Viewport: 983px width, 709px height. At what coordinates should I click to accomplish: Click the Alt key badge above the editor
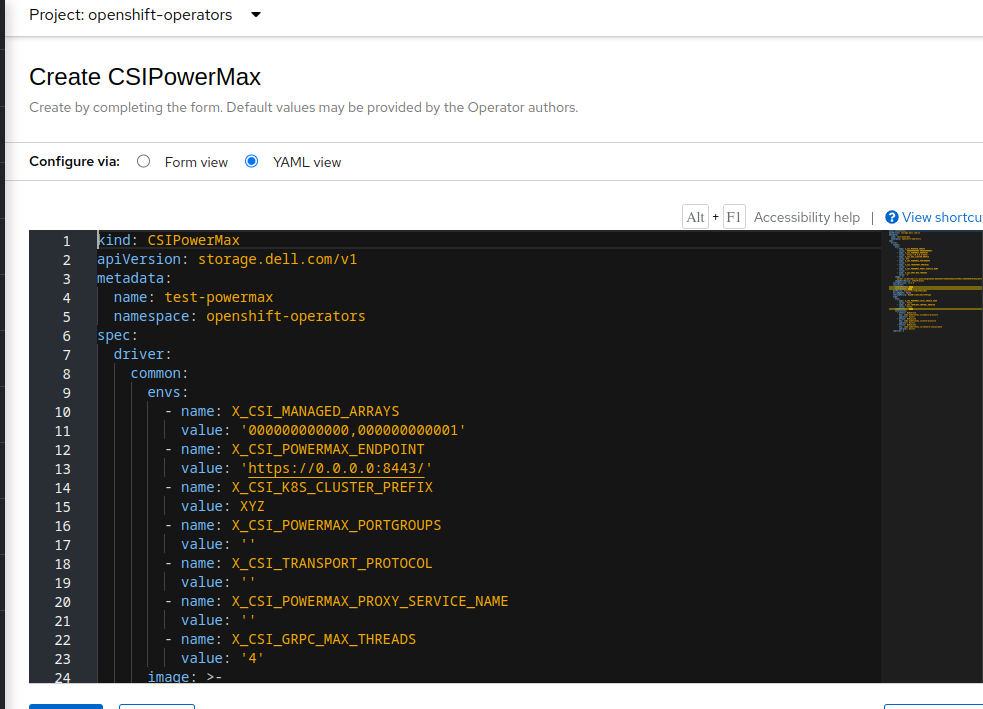(x=695, y=216)
